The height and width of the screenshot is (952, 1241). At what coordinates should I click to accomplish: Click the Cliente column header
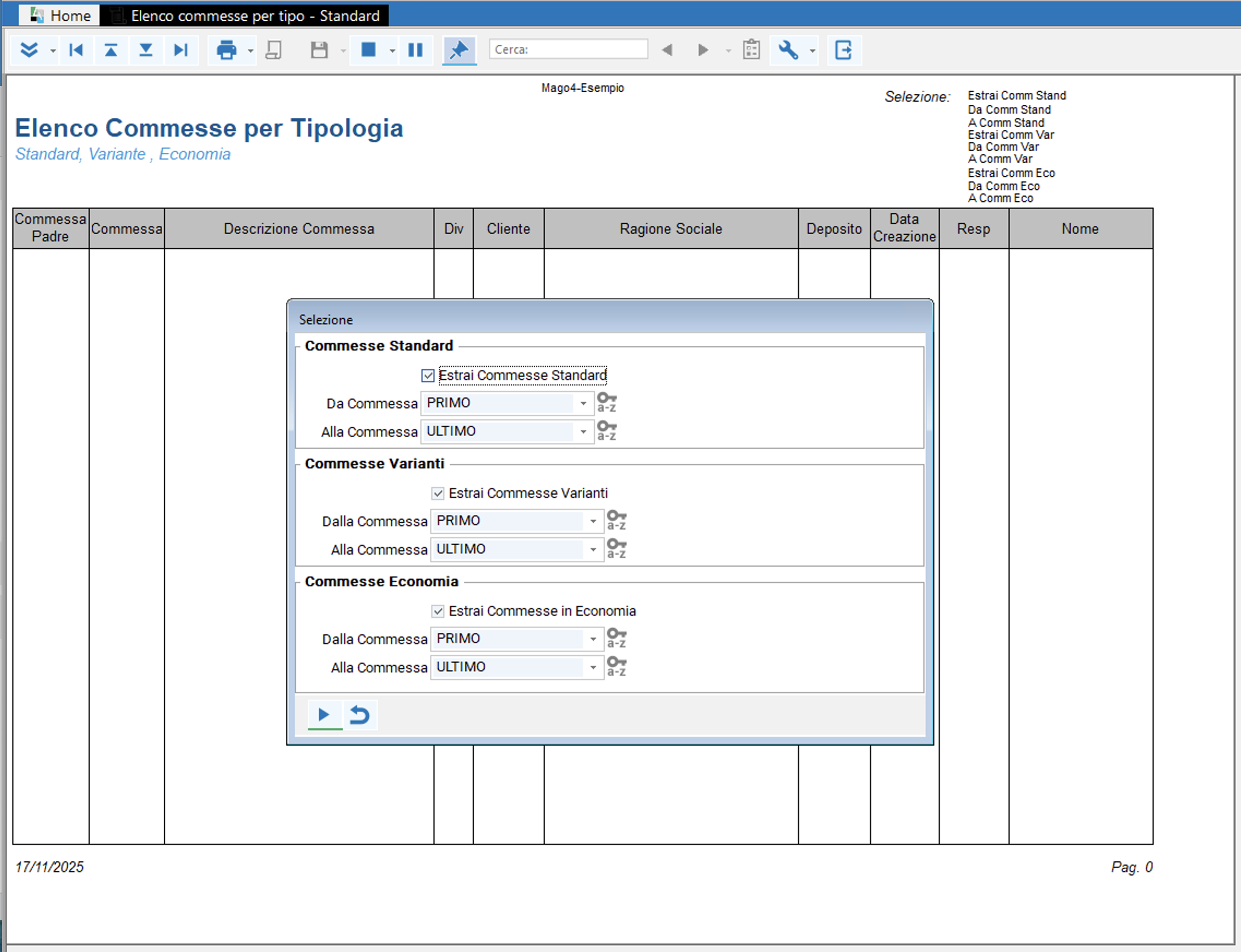[509, 228]
